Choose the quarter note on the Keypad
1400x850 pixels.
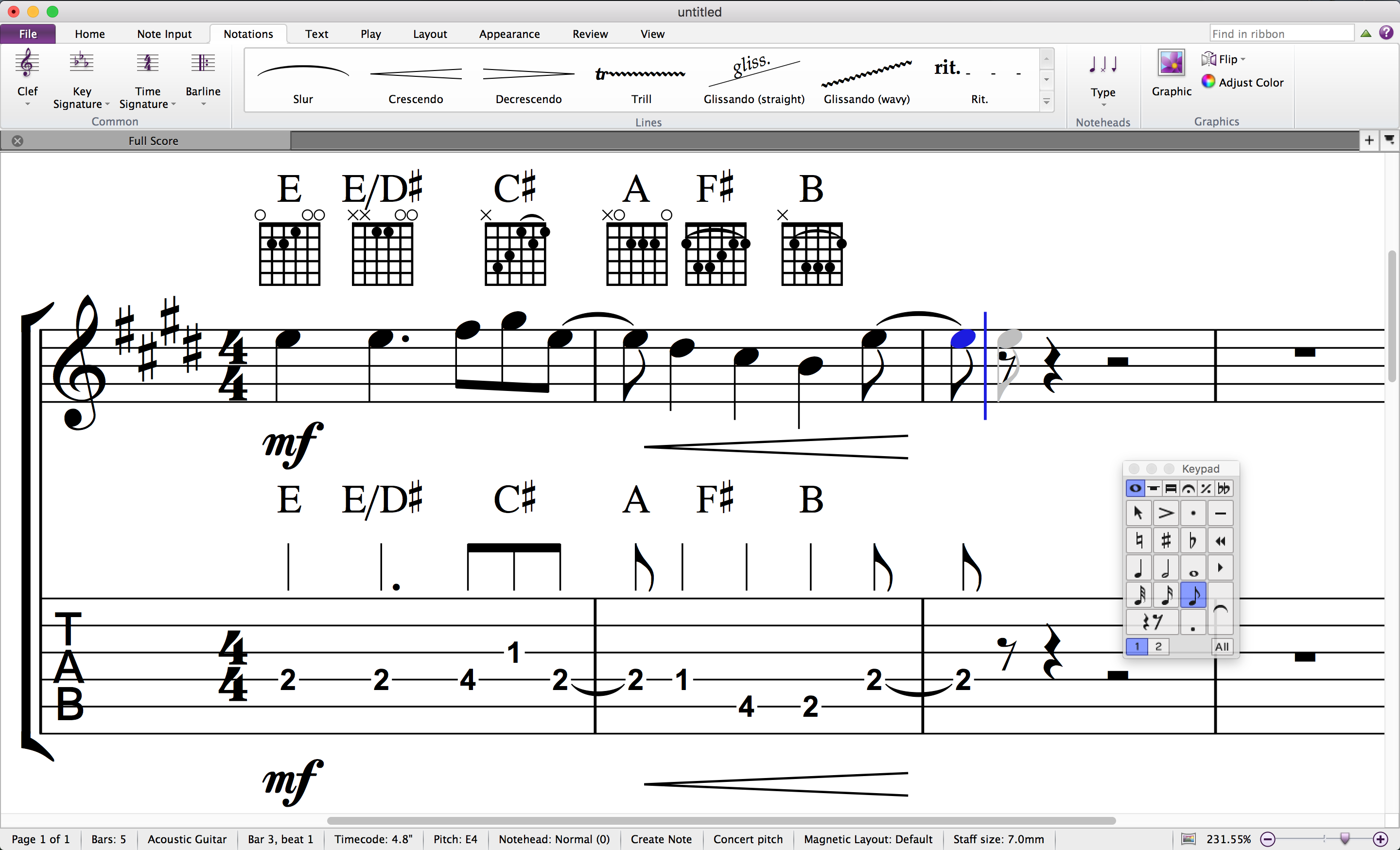1138,567
